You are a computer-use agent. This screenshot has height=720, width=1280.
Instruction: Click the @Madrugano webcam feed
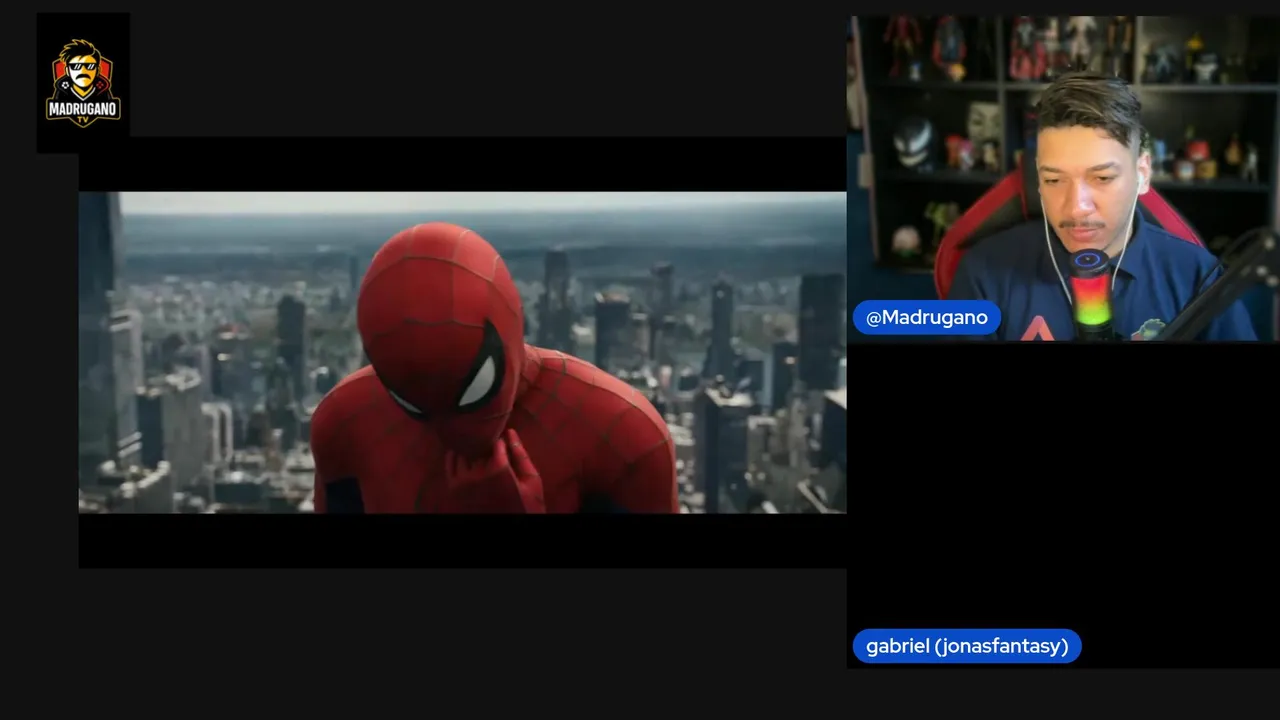[x=1063, y=178]
